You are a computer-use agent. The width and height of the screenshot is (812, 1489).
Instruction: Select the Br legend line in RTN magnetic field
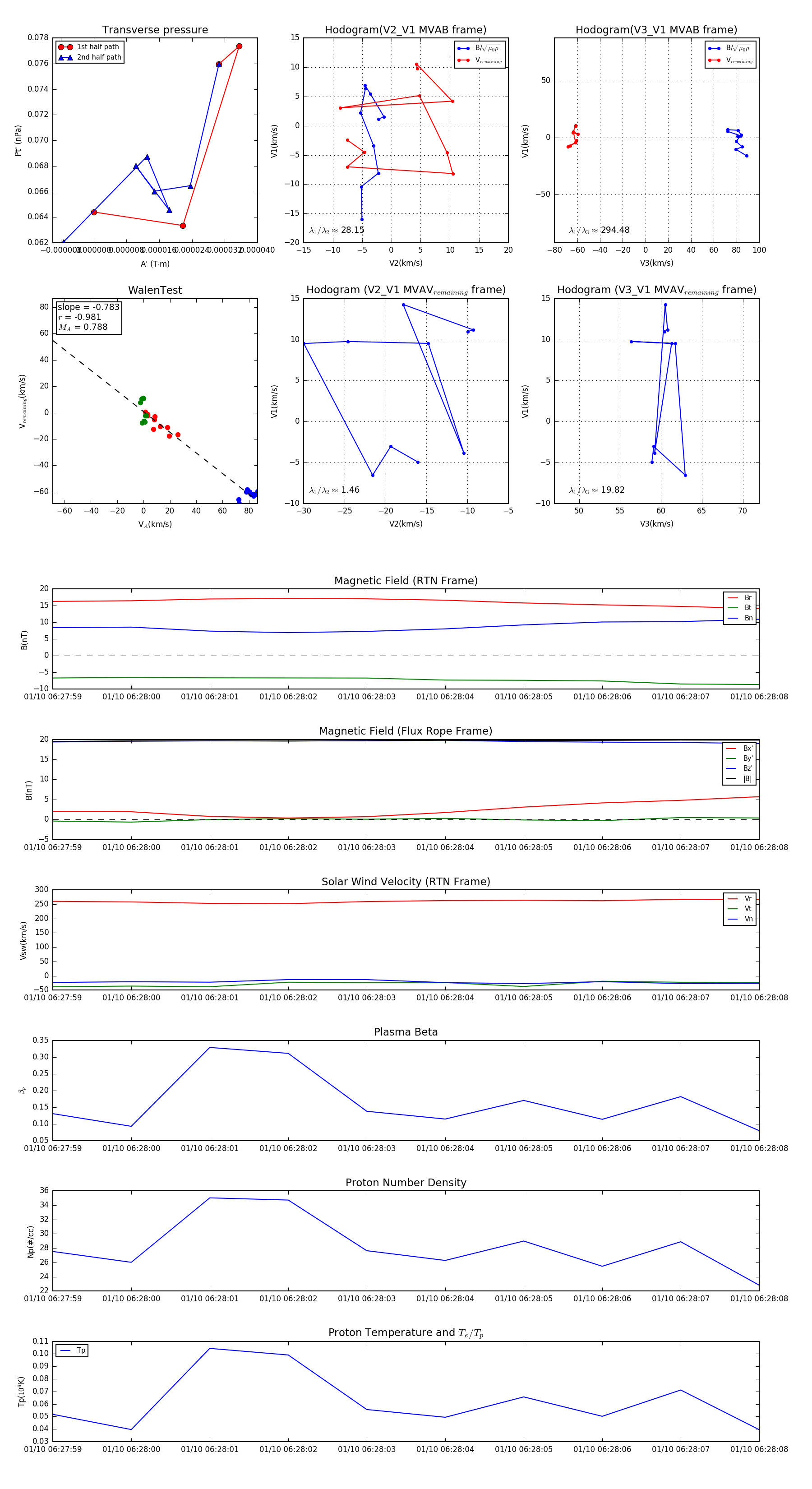point(740,598)
